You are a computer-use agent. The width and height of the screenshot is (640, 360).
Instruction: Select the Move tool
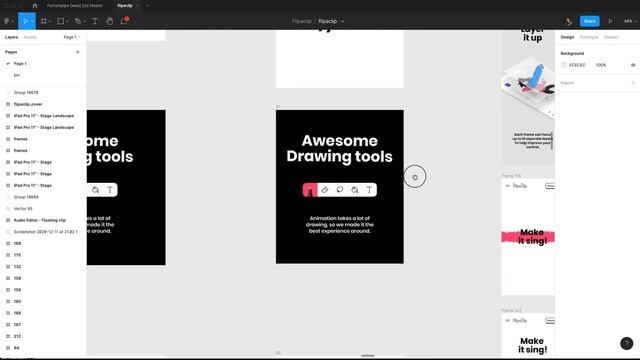25,21
